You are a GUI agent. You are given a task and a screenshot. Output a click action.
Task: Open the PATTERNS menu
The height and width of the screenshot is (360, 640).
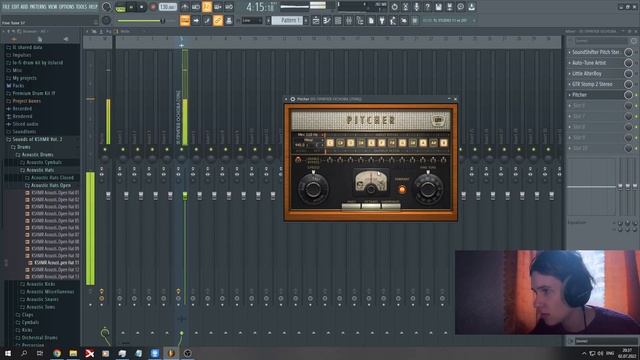[x=38, y=7]
